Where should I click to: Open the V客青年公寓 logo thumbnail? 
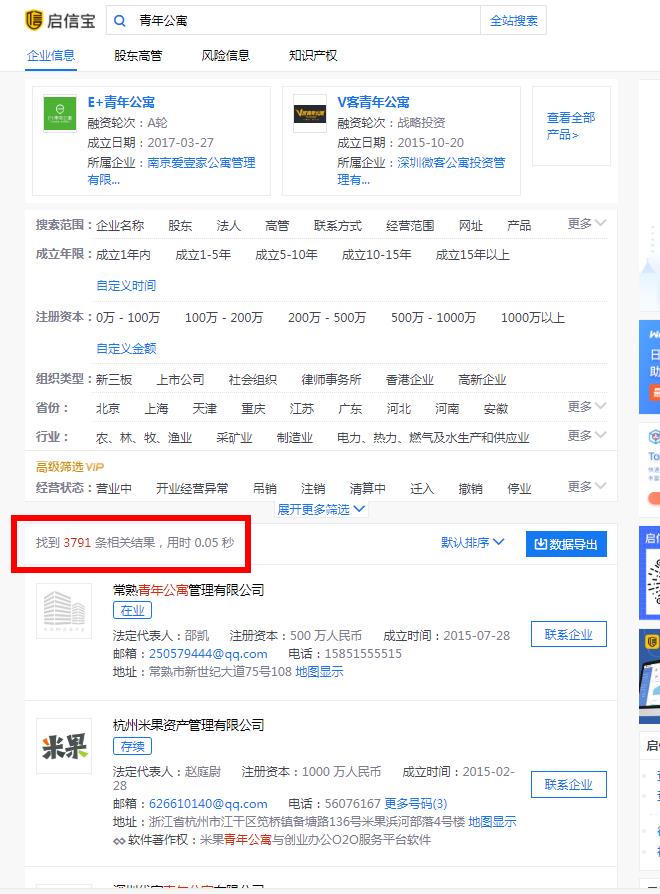tap(310, 113)
